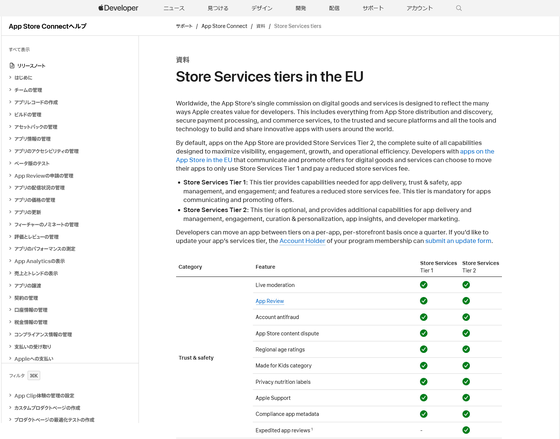Click the Tier 1 checkmark for Privacy nutrition labels
The image size is (560, 439).
pyautogui.click(x=424, y=381)
